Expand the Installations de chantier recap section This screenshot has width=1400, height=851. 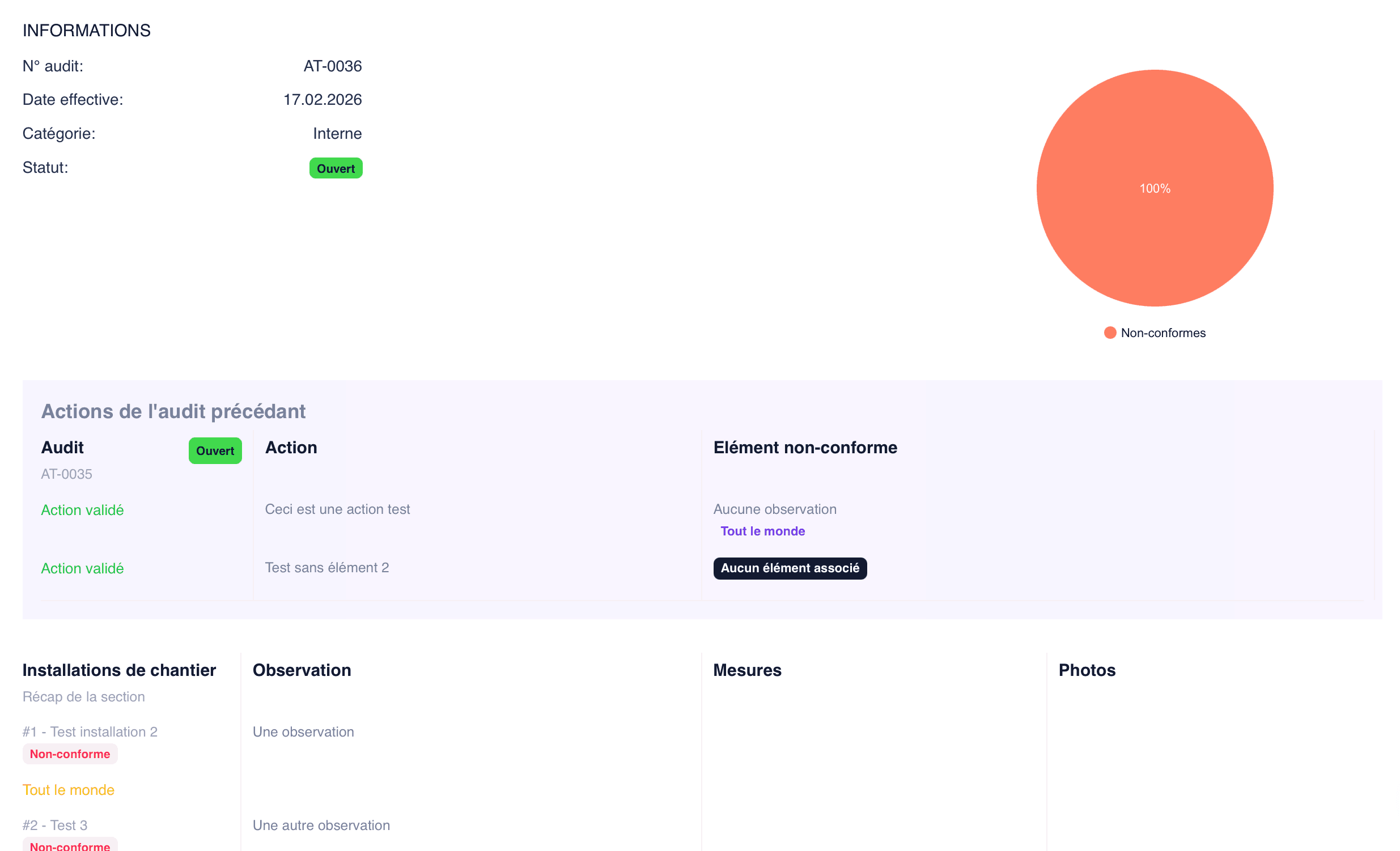83,696
